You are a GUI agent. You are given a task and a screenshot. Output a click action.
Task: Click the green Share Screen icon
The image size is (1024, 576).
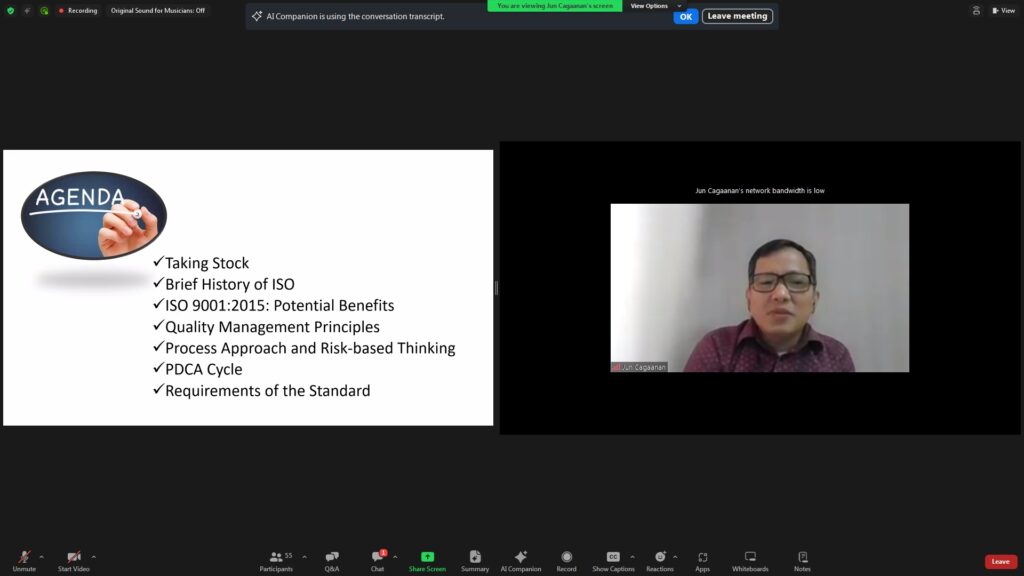(x=427, y=557)
